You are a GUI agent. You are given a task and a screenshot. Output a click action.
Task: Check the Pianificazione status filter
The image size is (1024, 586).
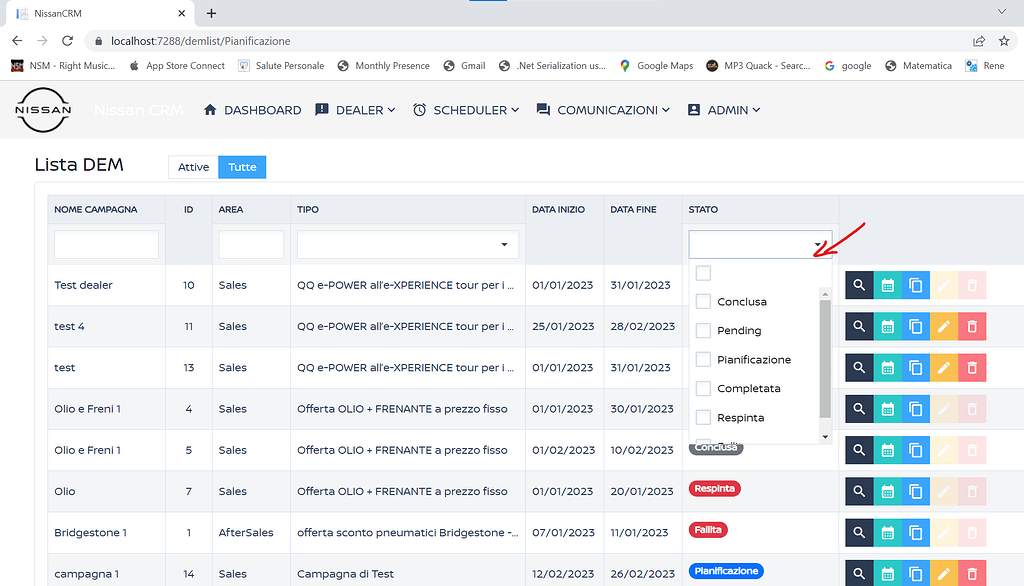tap(703, 359)
